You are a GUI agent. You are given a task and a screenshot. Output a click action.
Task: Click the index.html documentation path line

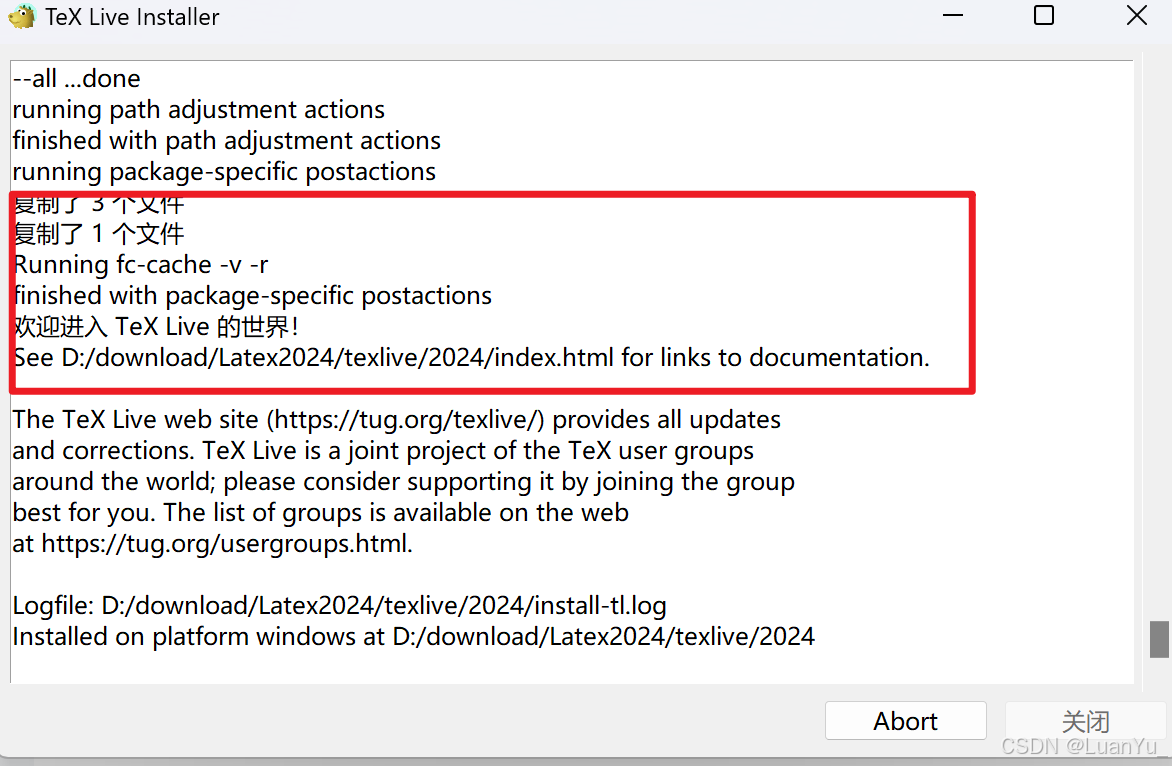(472, 358)
